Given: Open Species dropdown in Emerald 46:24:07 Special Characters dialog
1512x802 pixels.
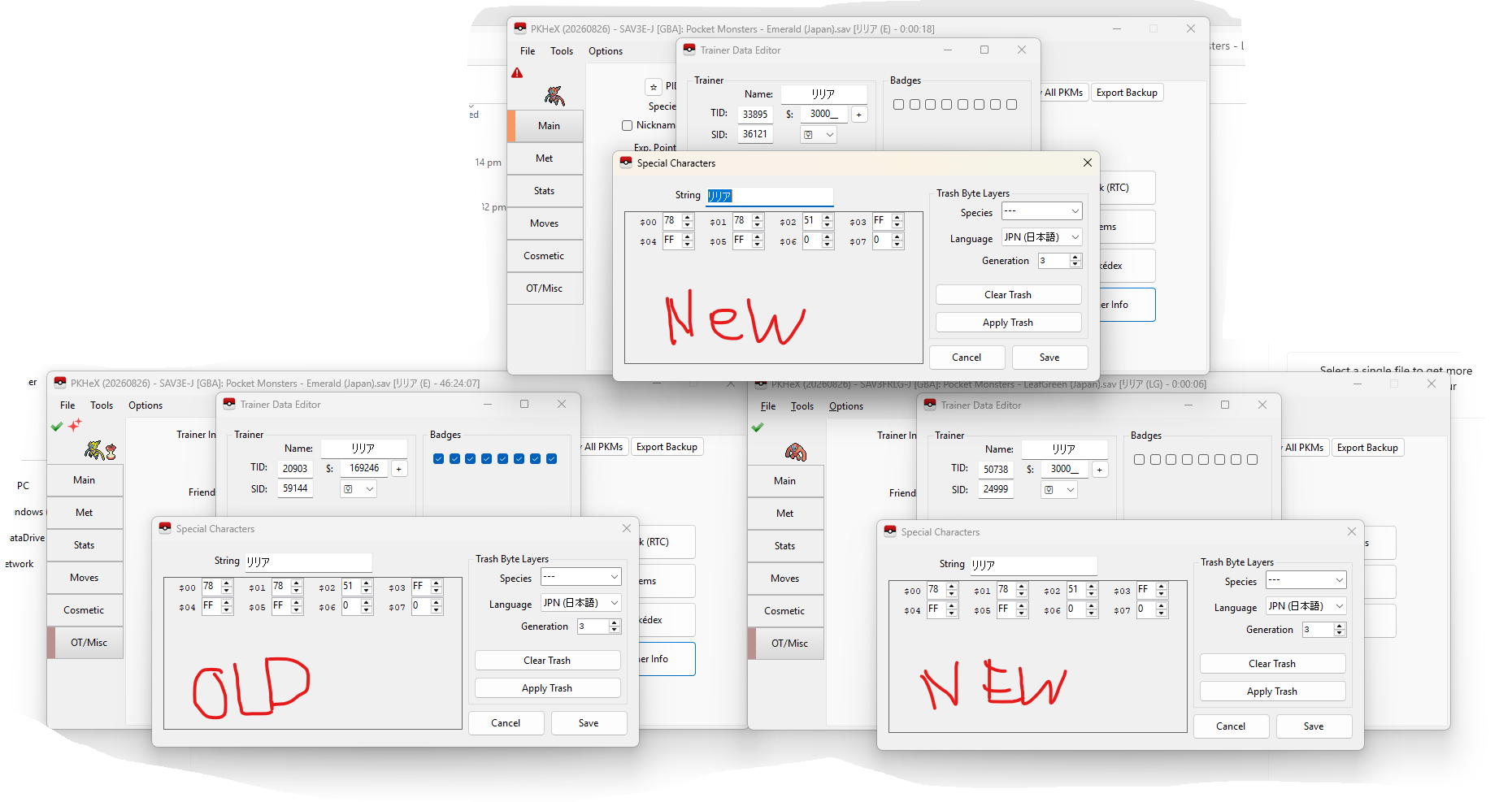Looking at the screenshot, I should tap(581, 577).
